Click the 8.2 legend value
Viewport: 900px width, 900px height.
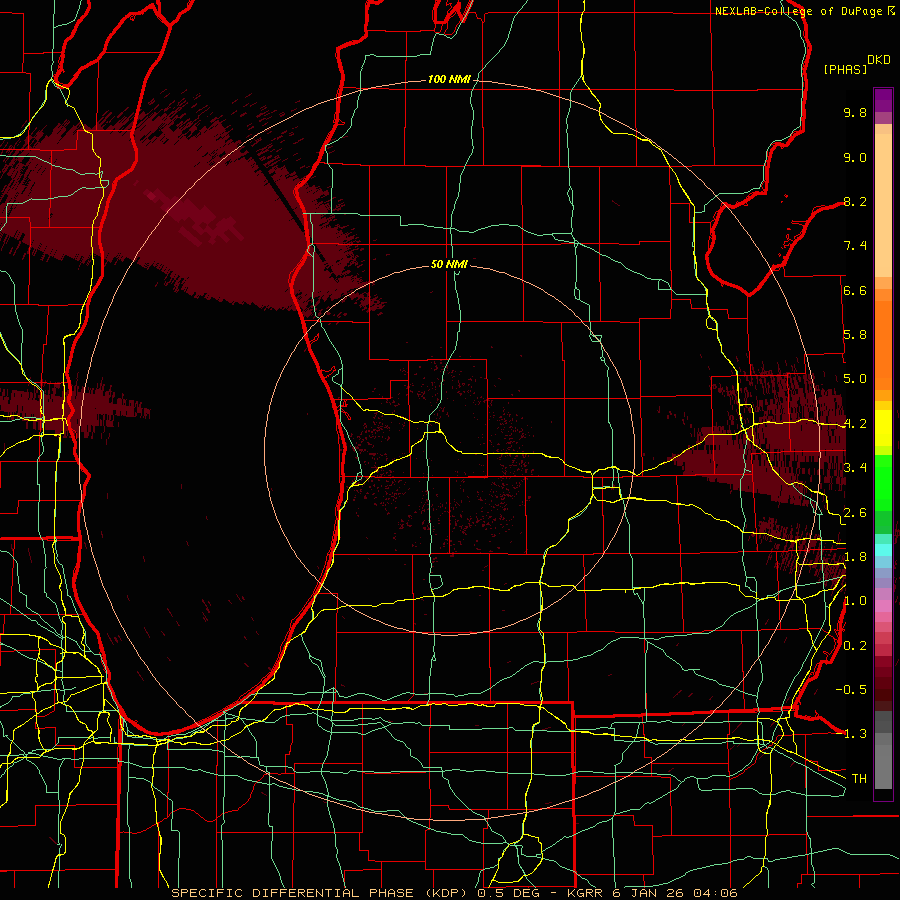[855, 201]
